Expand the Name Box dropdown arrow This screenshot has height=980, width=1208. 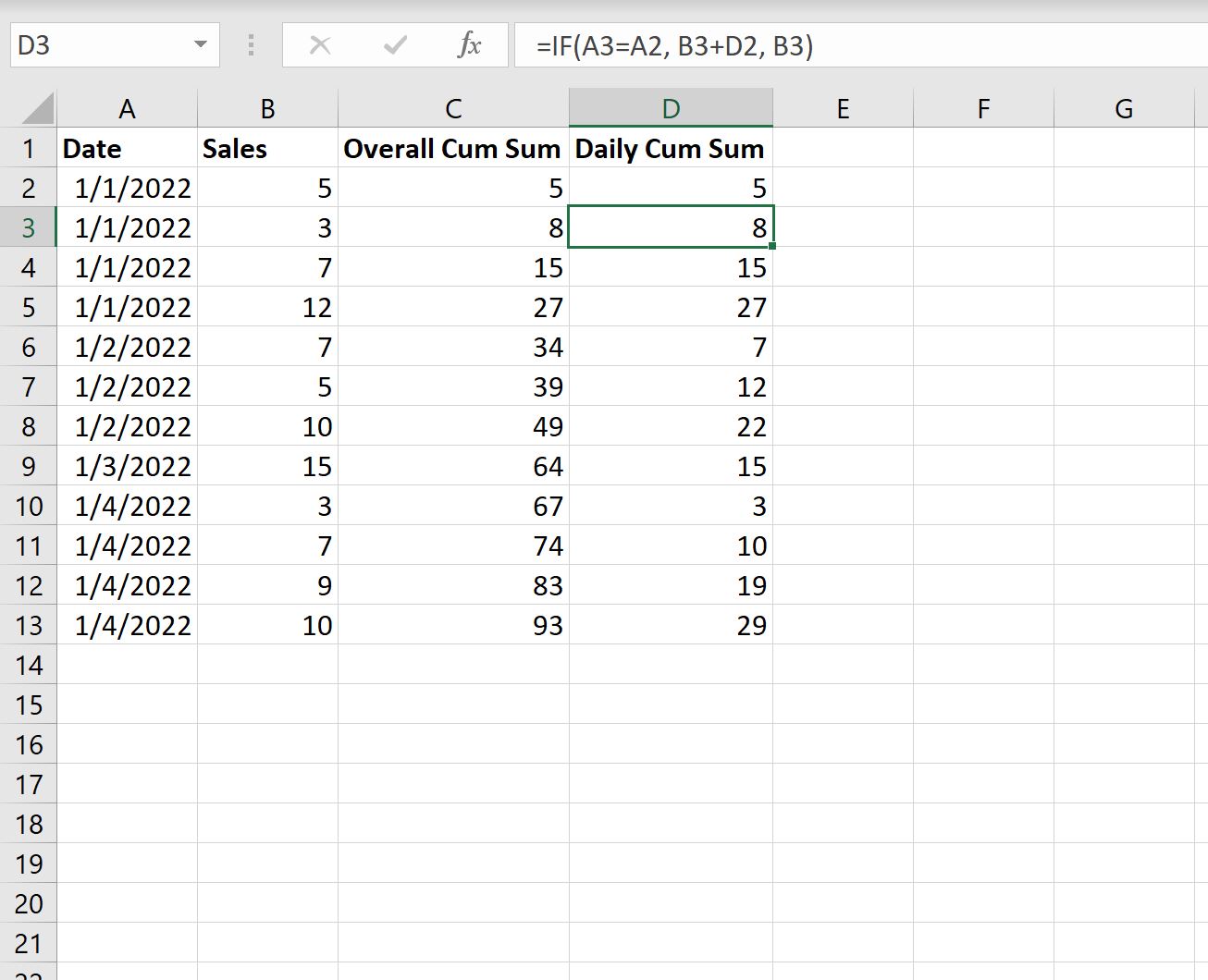(x=200, y=45)
